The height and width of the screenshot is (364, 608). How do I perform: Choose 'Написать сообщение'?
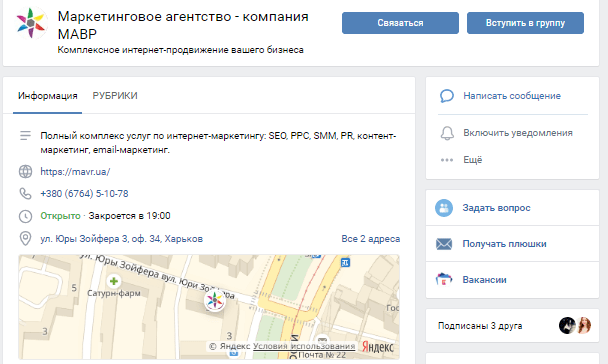(512, 96)
